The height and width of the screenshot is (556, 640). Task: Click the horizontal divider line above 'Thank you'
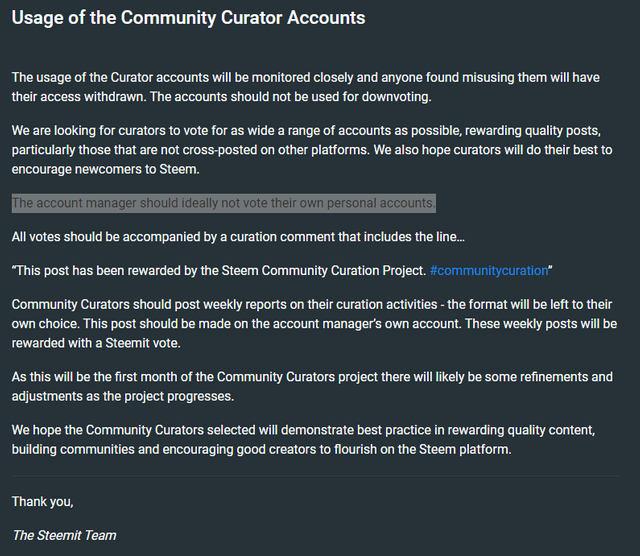point(316,476)
